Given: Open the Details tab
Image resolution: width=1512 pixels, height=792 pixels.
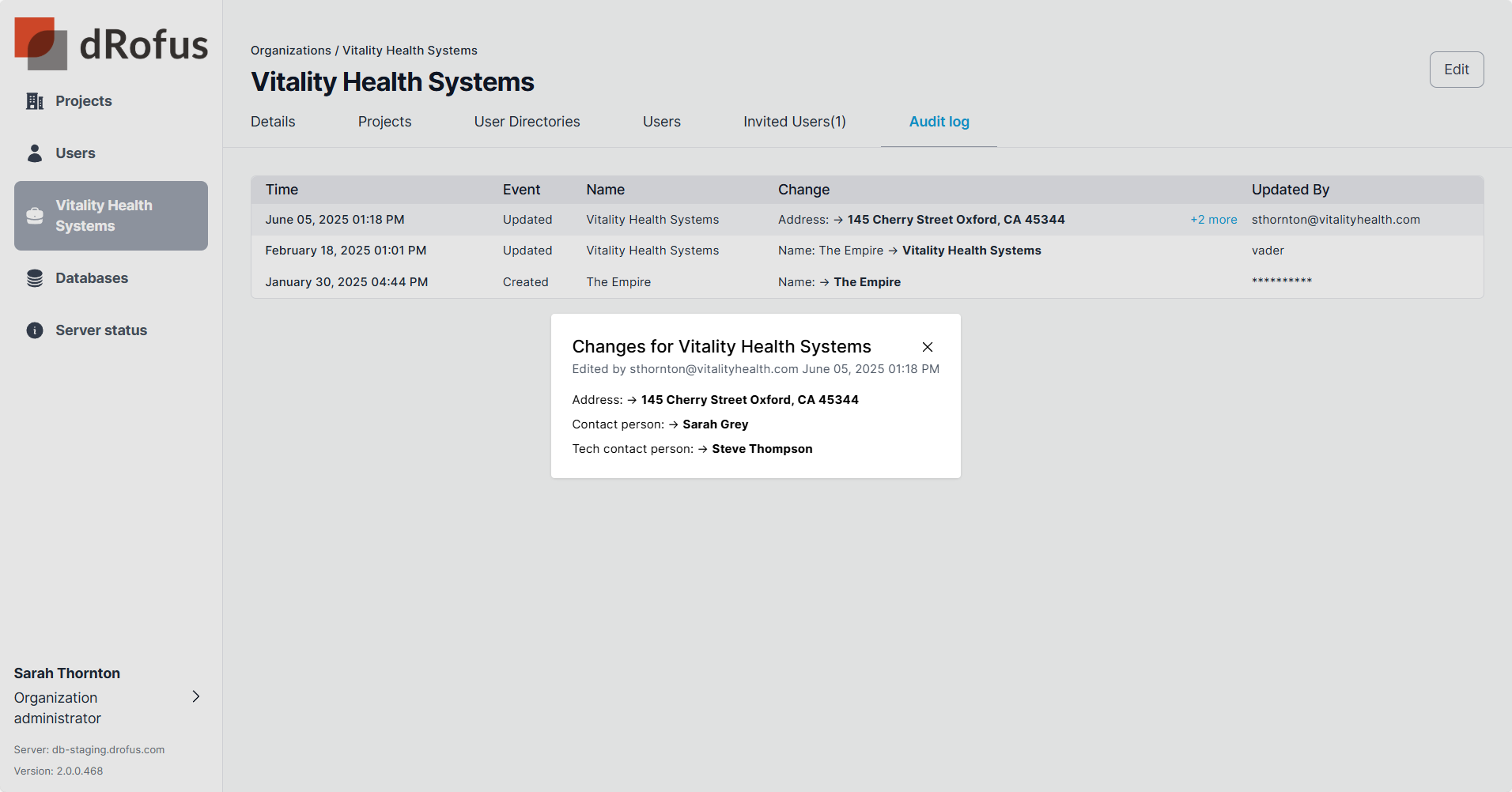Looking at the screenshot, I should tap(273, 122).
